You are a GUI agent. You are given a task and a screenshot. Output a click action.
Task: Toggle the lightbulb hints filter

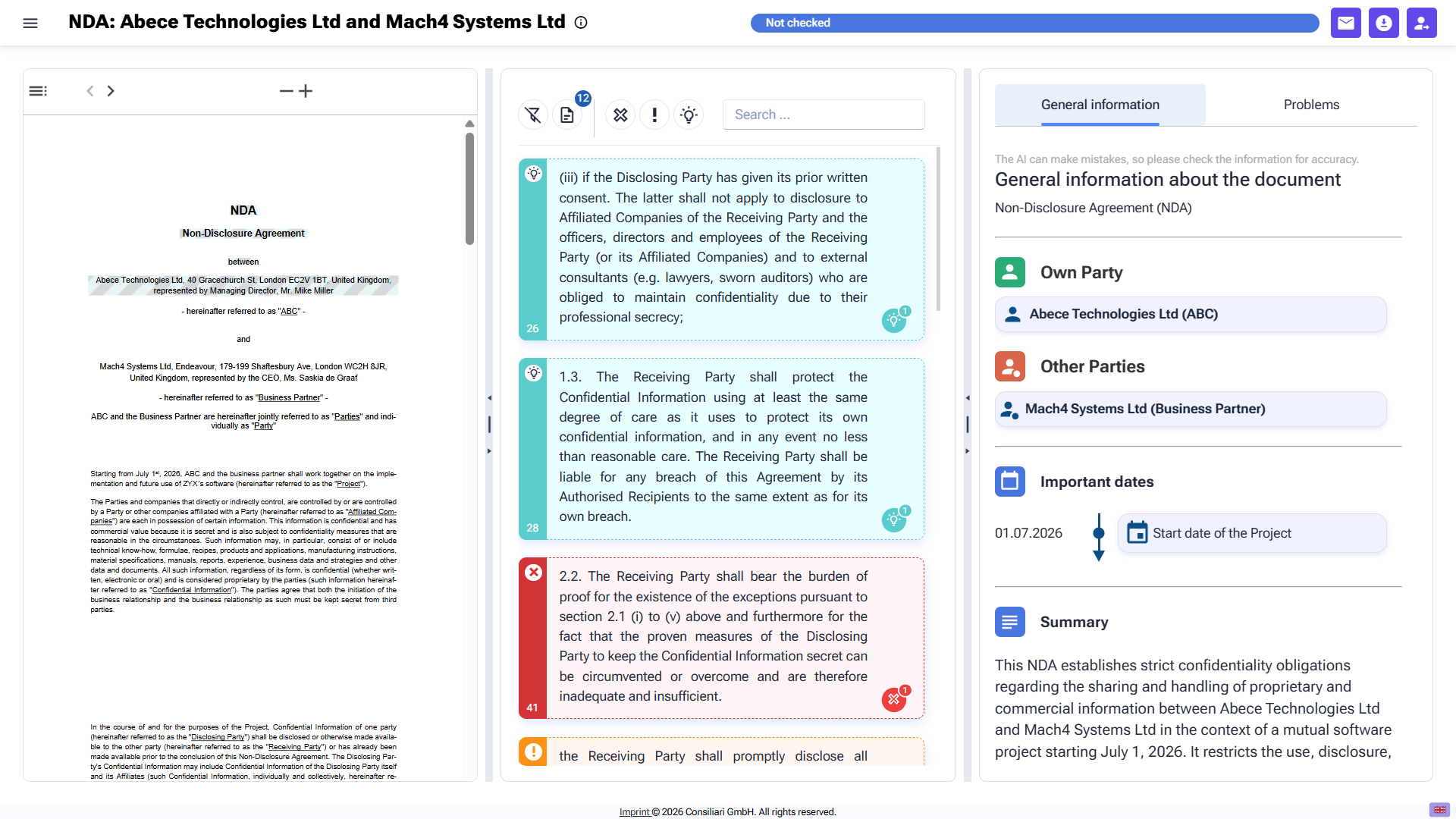point(689,115)
